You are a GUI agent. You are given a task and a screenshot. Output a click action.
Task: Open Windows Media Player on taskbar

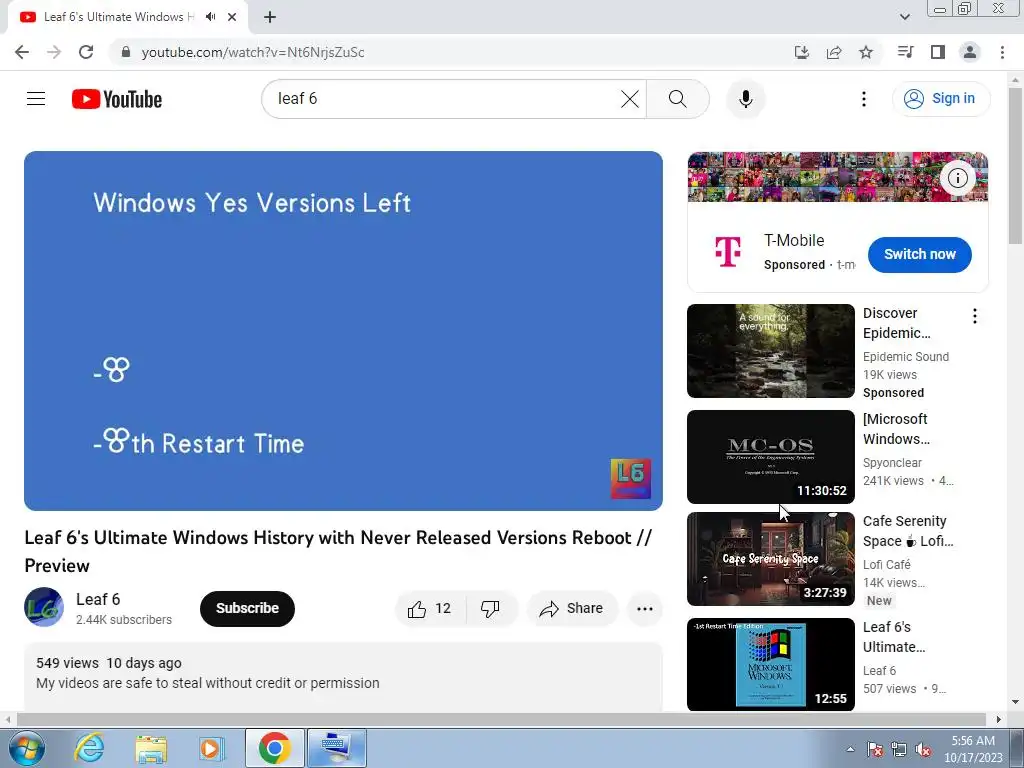click(x=210, y=748)
